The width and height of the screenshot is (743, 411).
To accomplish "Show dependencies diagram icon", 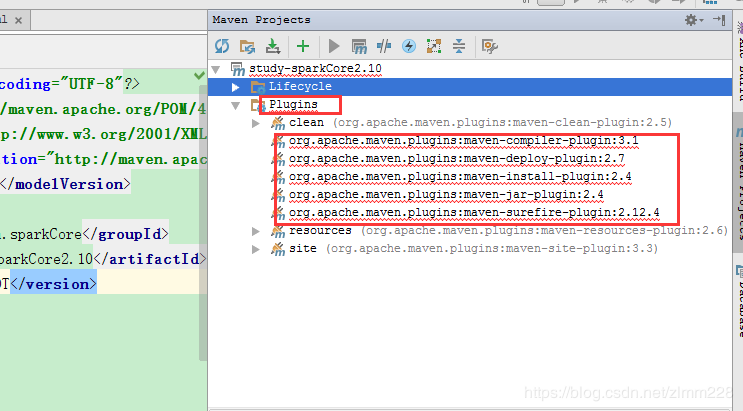I will tap(434, 46).
